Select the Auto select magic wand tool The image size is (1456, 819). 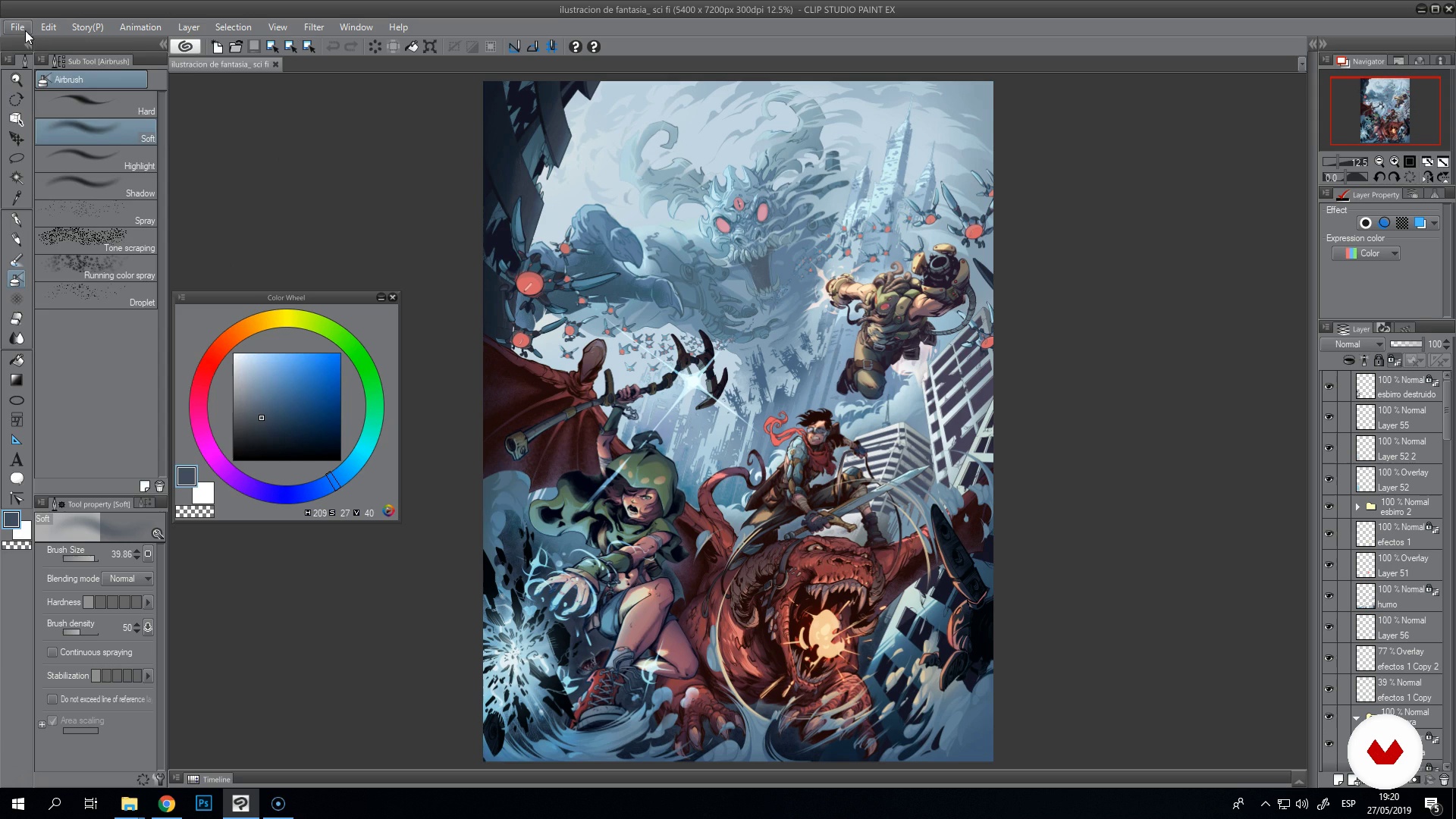point(16,178)
